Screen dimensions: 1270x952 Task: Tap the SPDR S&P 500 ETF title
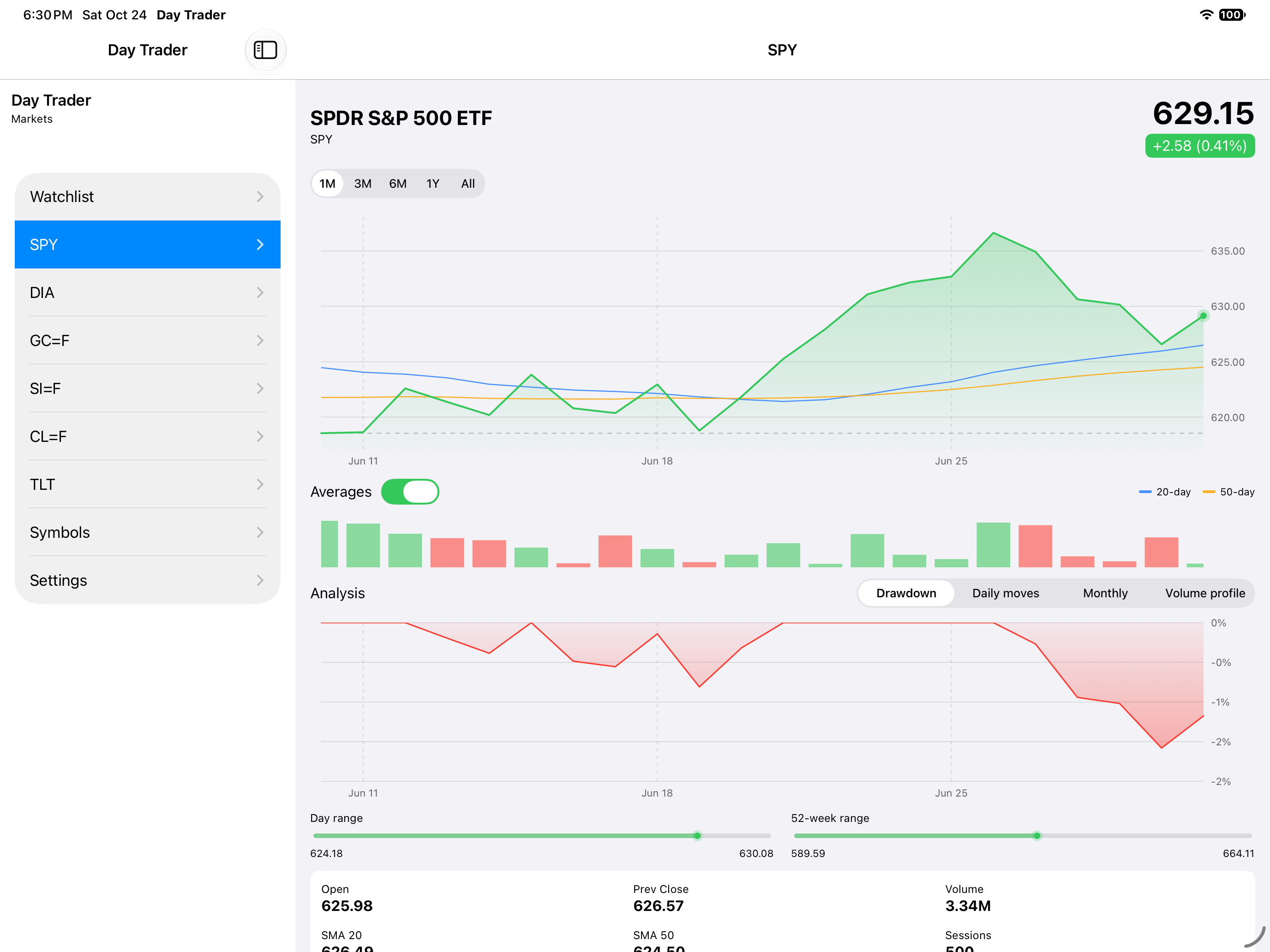401,118
